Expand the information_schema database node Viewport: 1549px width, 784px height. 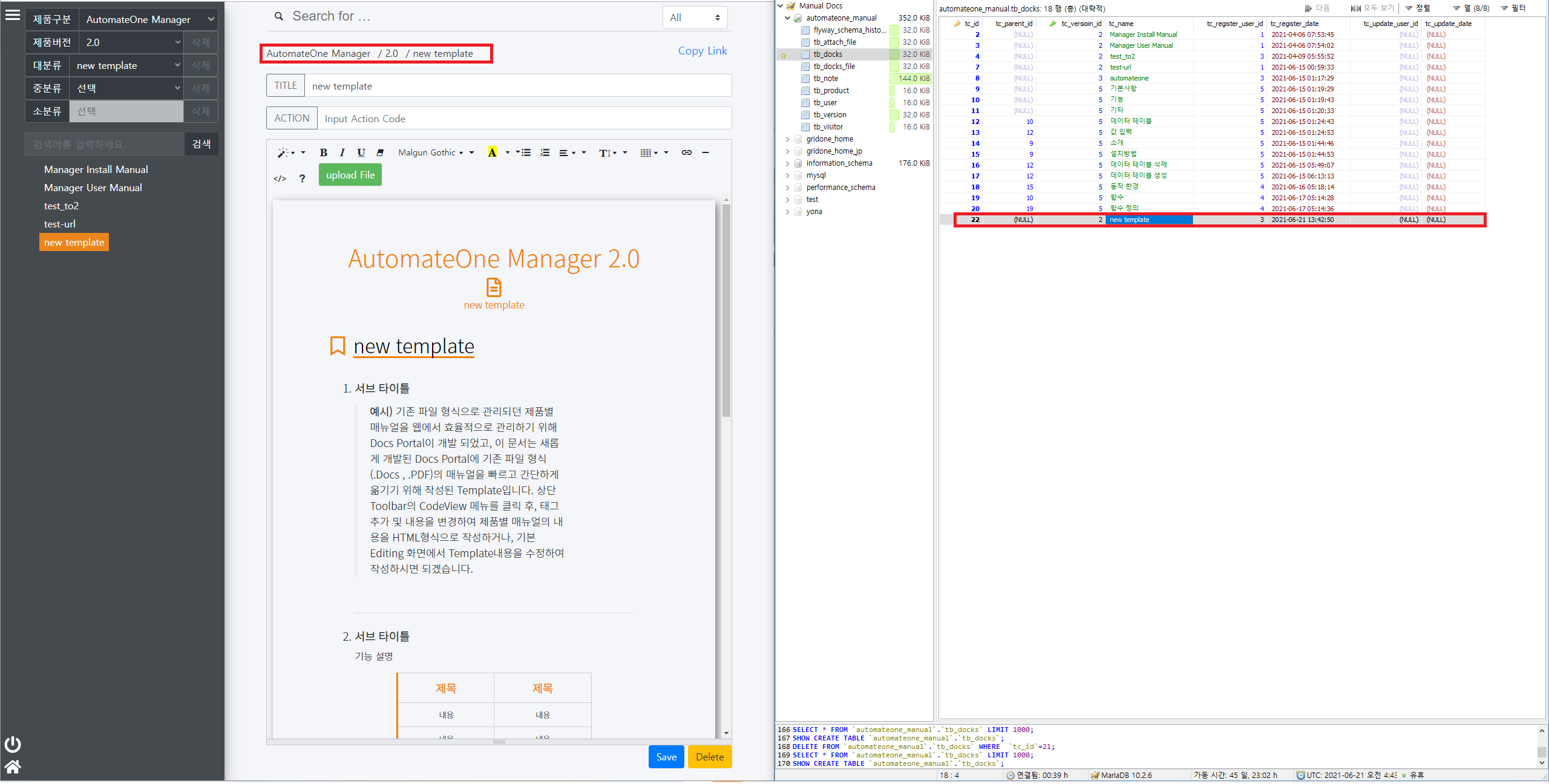[787, 163]
